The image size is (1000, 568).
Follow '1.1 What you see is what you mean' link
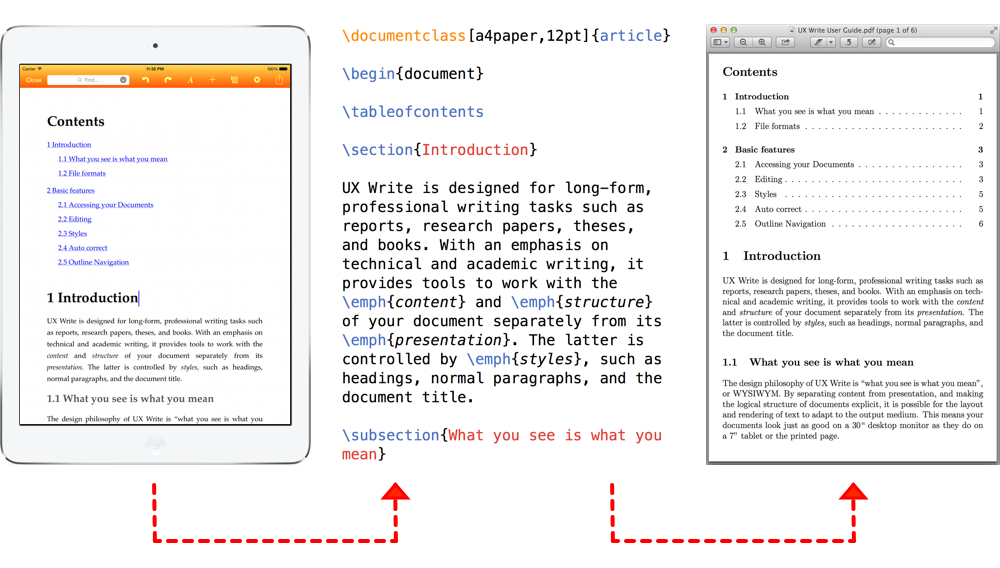[113, 159]
